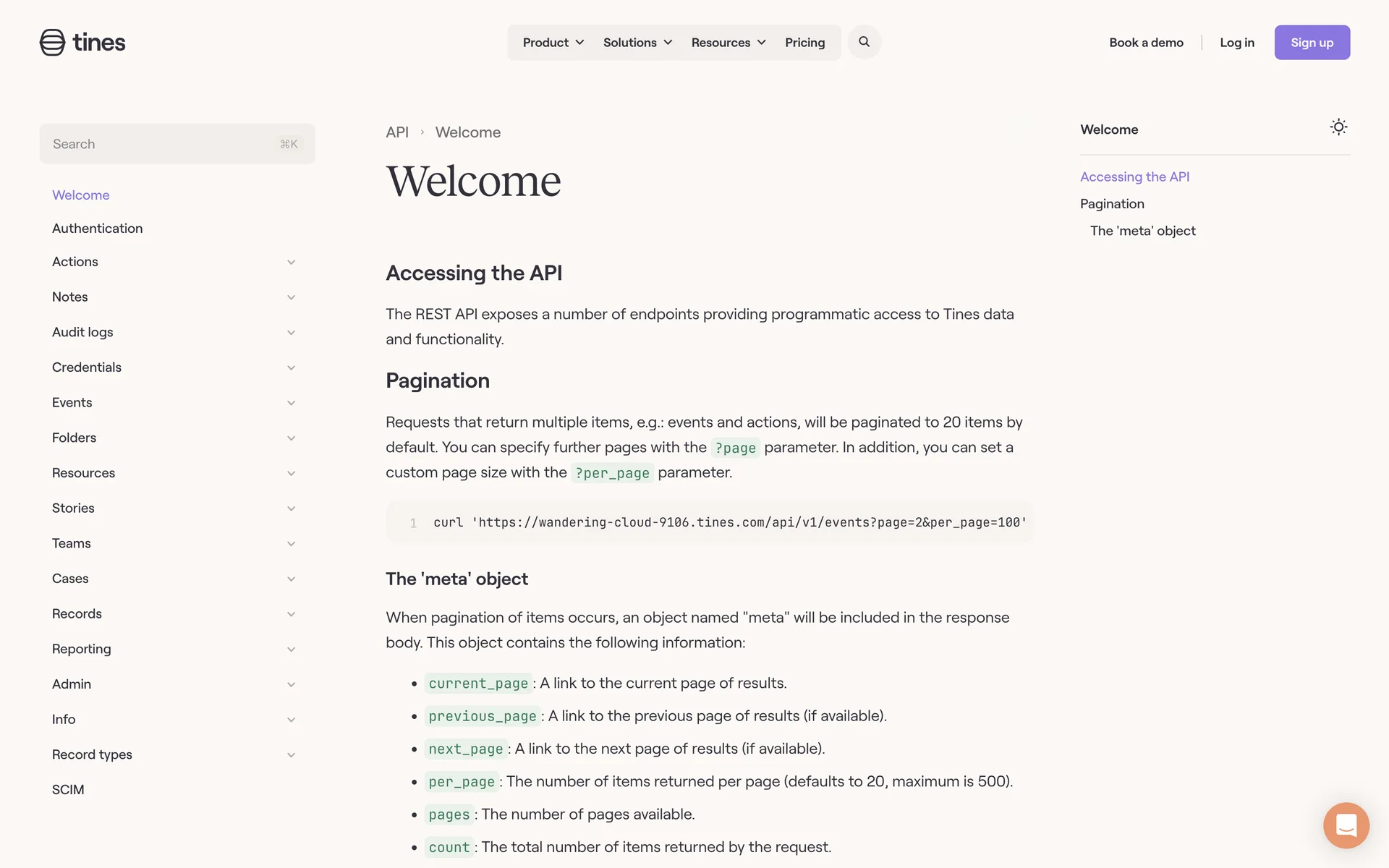The height and width of the screenshot is (868, 1389).
Task: Expand the Record types section chevron
Action: click(291, 754)
